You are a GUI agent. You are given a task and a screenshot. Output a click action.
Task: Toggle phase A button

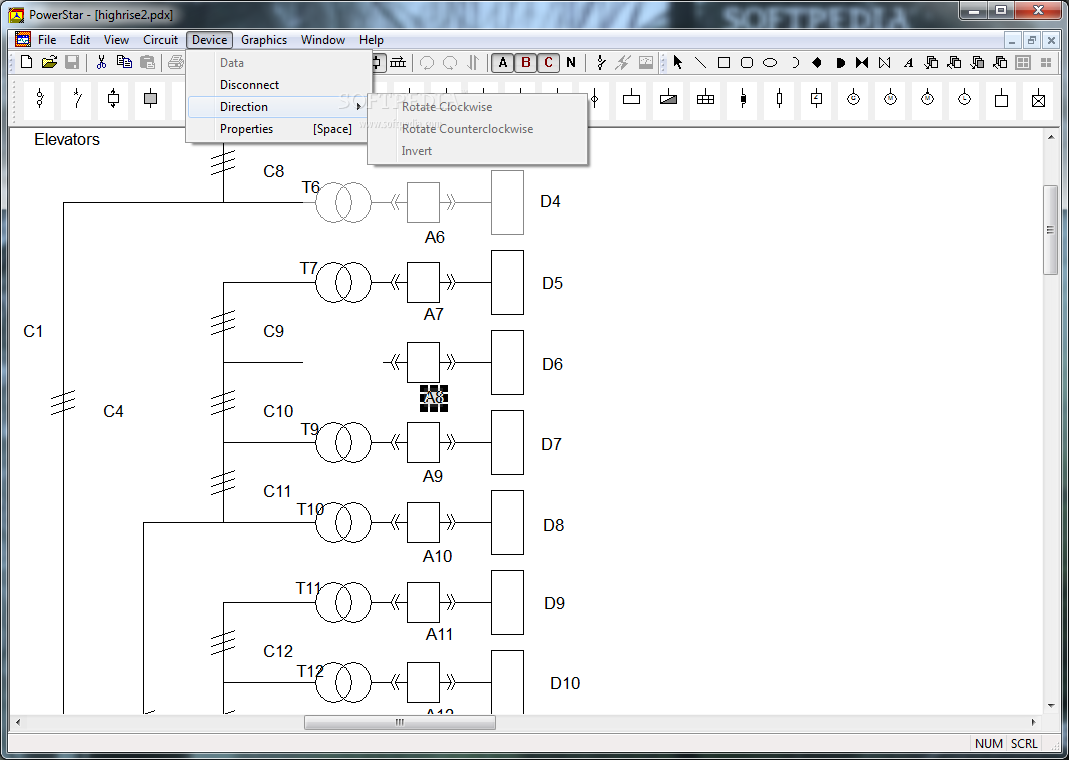(x=502, y=63)
